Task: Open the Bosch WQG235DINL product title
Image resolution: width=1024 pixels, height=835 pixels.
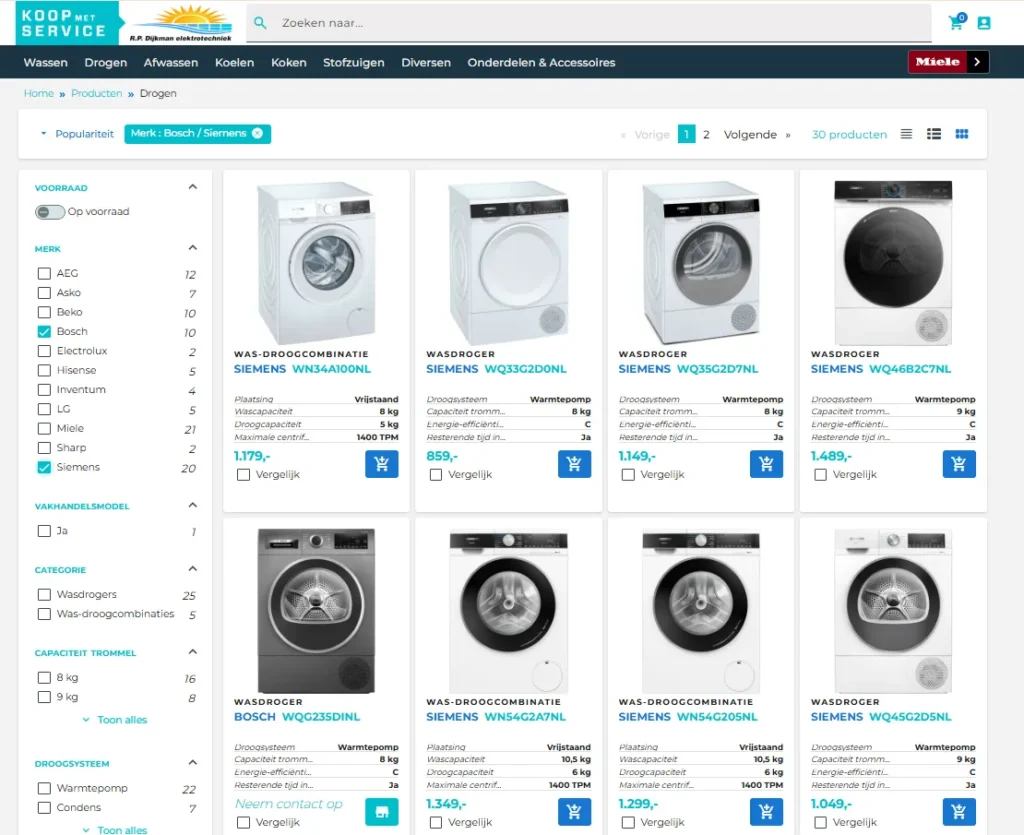Action: tap(297, 717)
